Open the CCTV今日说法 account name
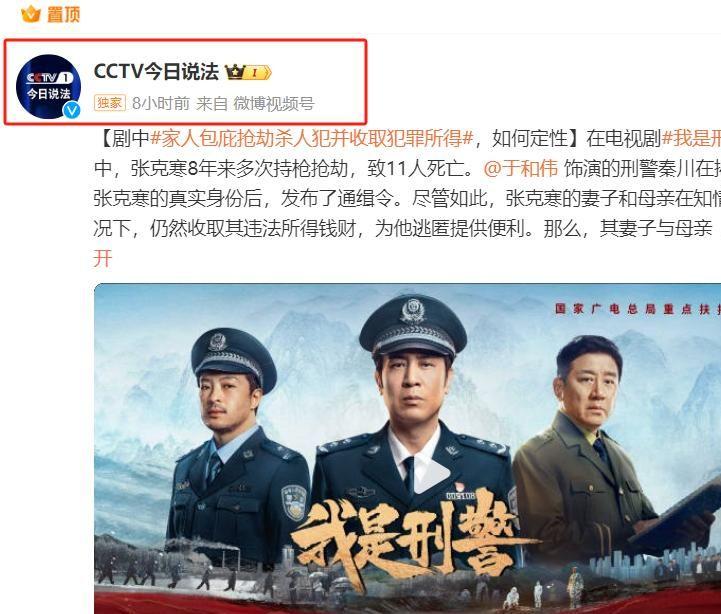The width and height of the screenshot is (721, 614). click(156, 72)
